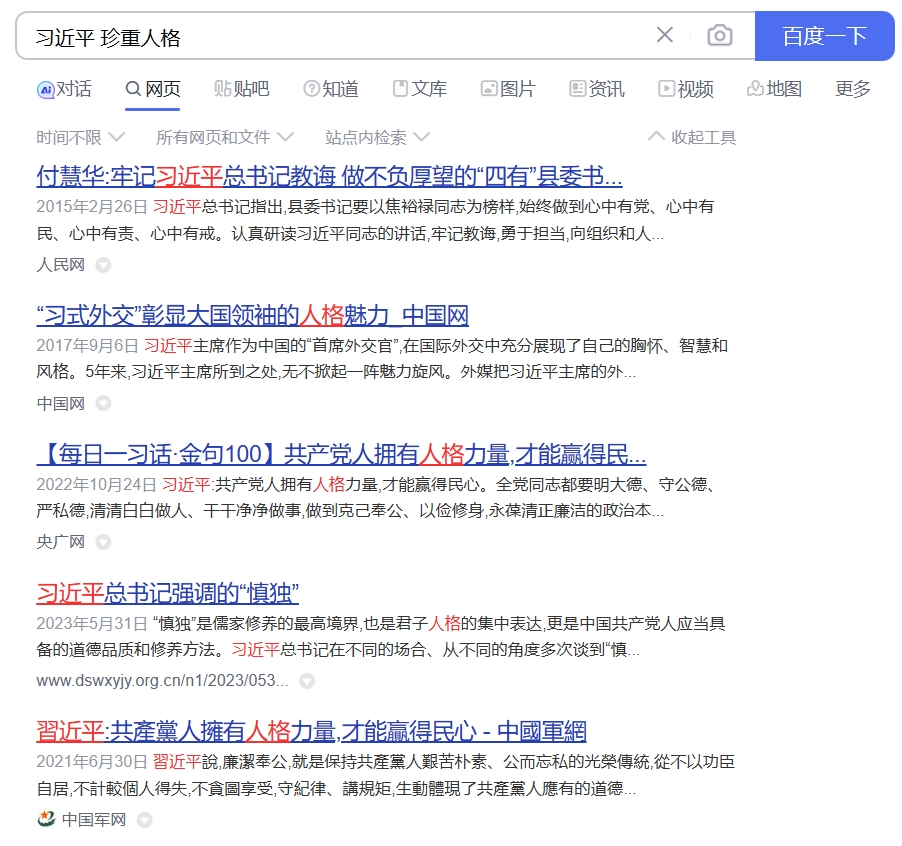Open the 习近平总书记强调的“慎独” result
This screenshot has height=846, width=902.
pyautogui.click(x=167, y=593)
